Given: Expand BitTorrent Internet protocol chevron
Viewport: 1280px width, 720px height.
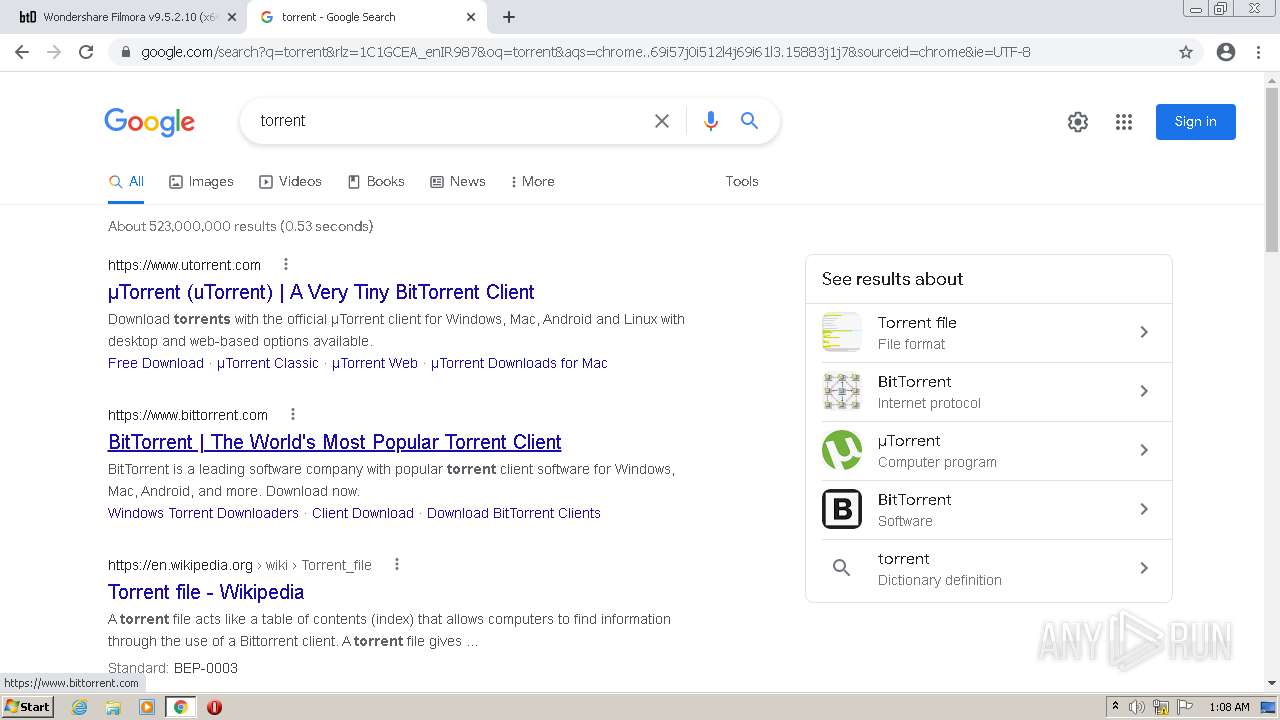Looking at the screenshot, I should tap(1144, 391).
